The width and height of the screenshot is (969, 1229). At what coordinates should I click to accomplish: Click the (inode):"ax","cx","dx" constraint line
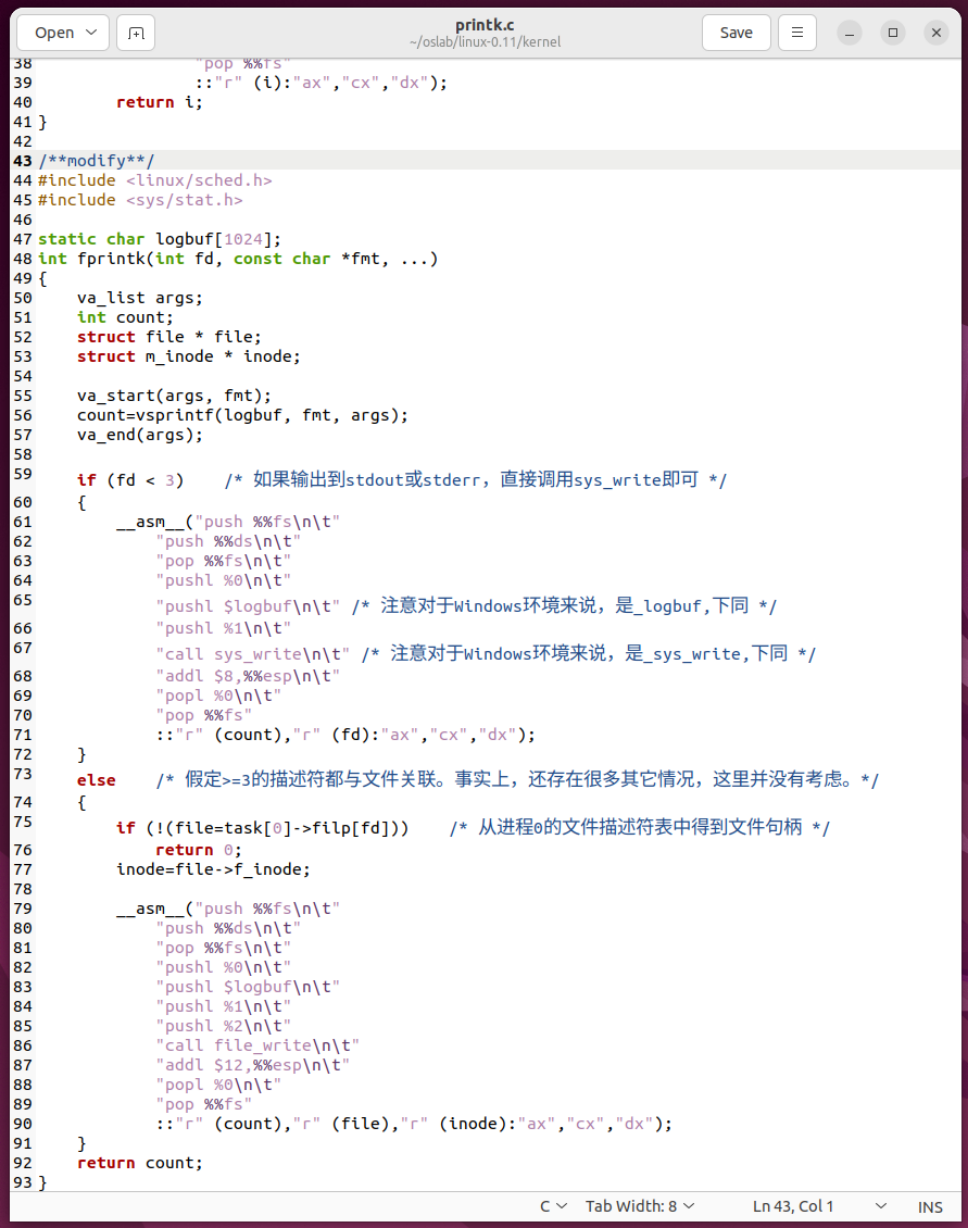(x=414, y=1124)
